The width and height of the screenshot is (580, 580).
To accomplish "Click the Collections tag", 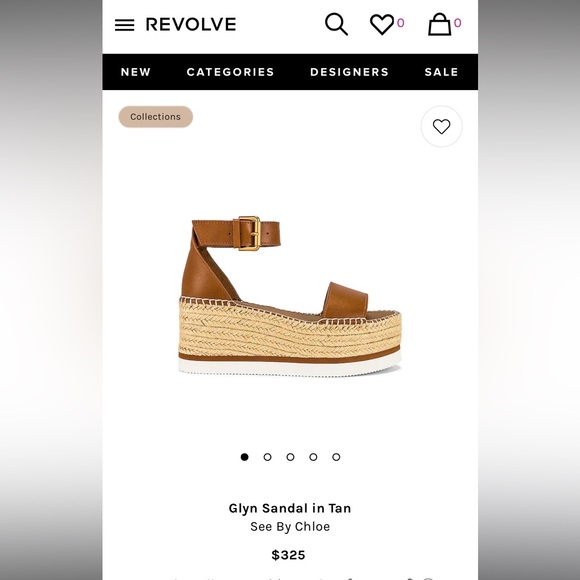I will coord(155,117).
